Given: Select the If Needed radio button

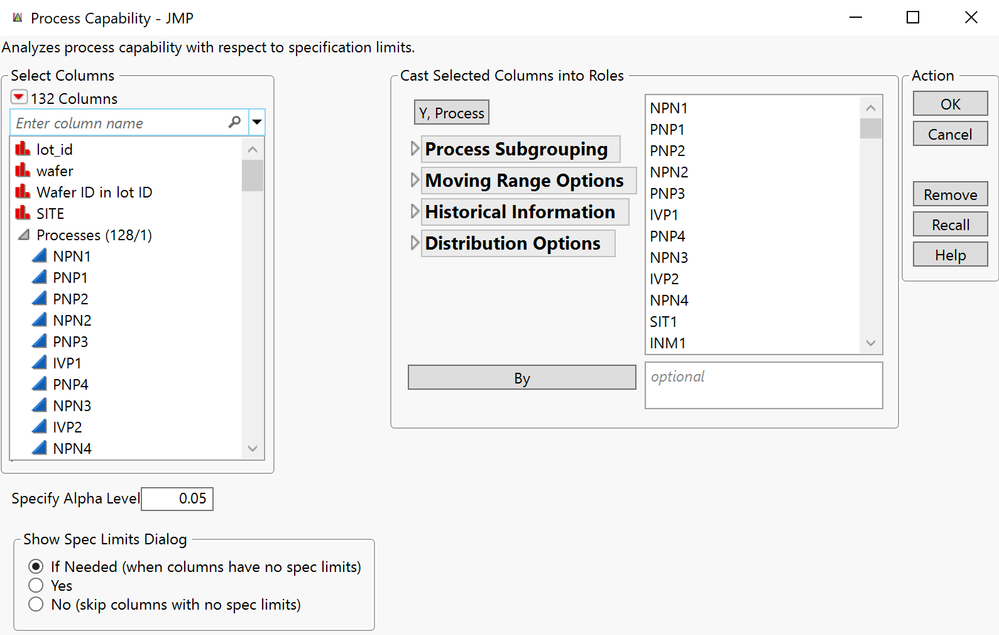Looking at the screenshot, I should click(35, 566).
